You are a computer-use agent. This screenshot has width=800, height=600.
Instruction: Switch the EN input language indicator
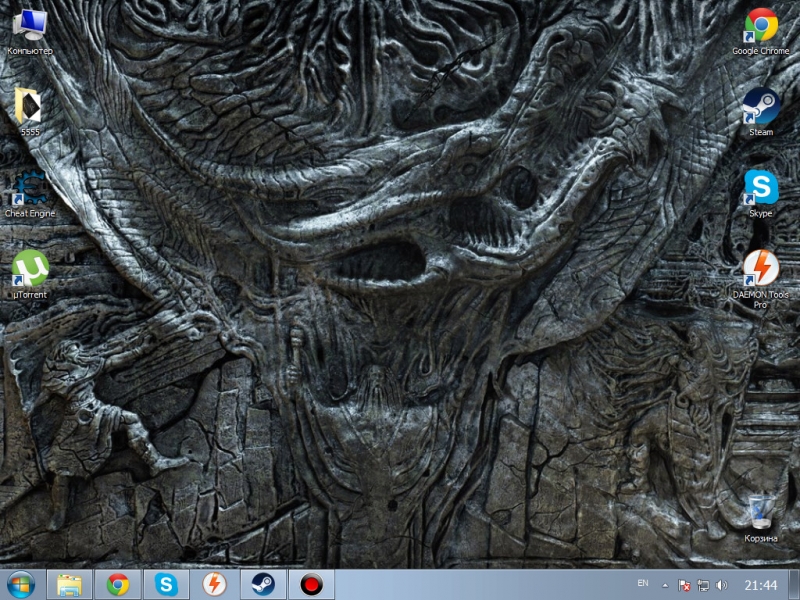[643, 583]
